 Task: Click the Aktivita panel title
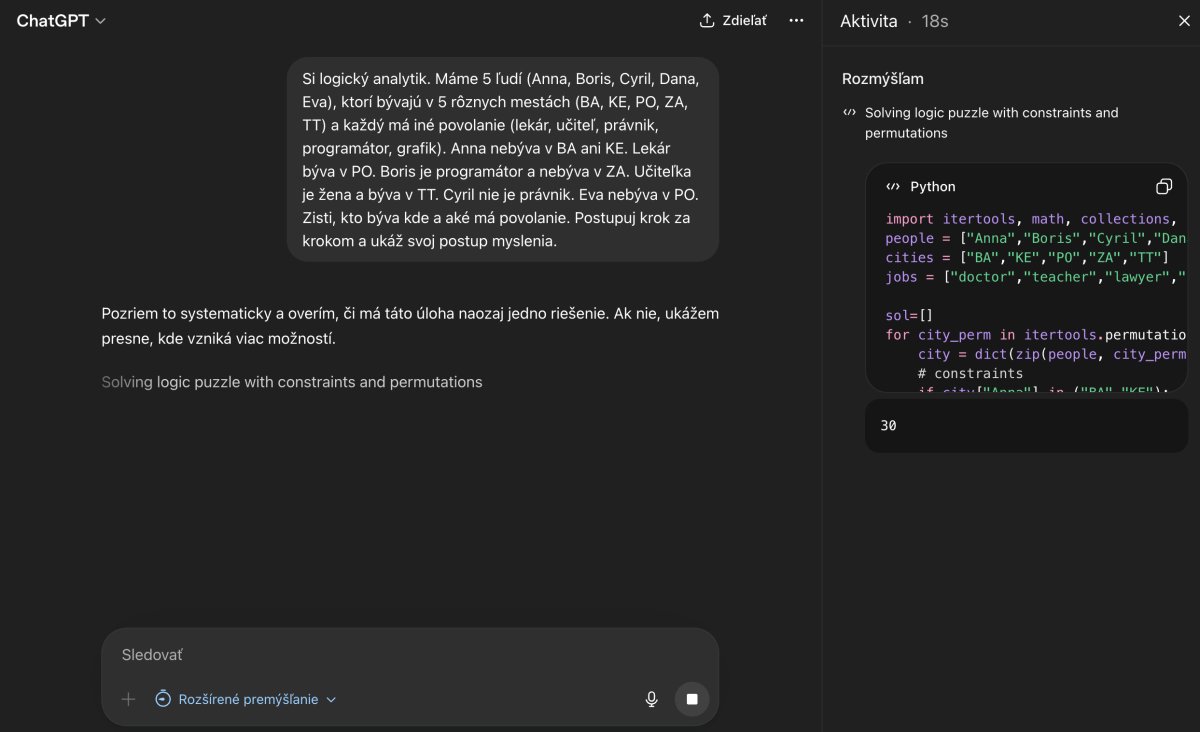868,21
